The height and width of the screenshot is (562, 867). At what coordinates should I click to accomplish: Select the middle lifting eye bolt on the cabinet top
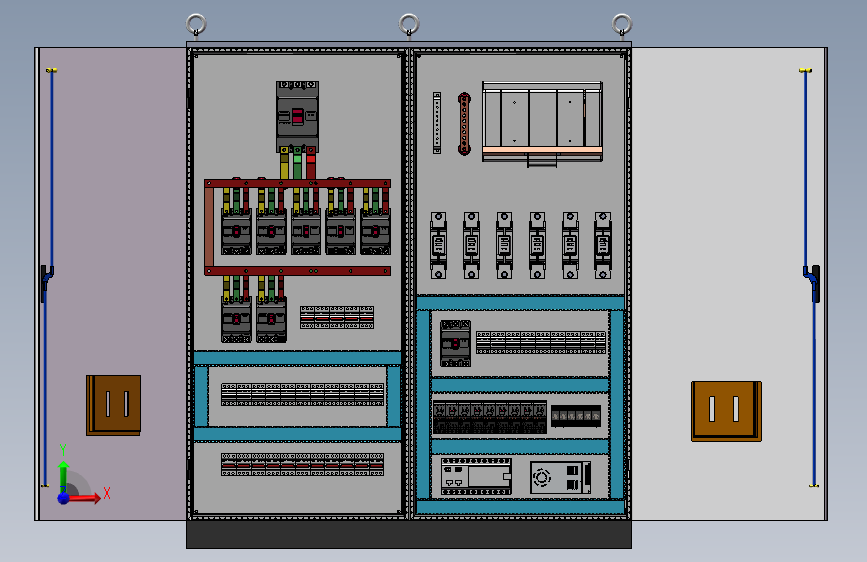pyautogui.click(x=409, y=25)
